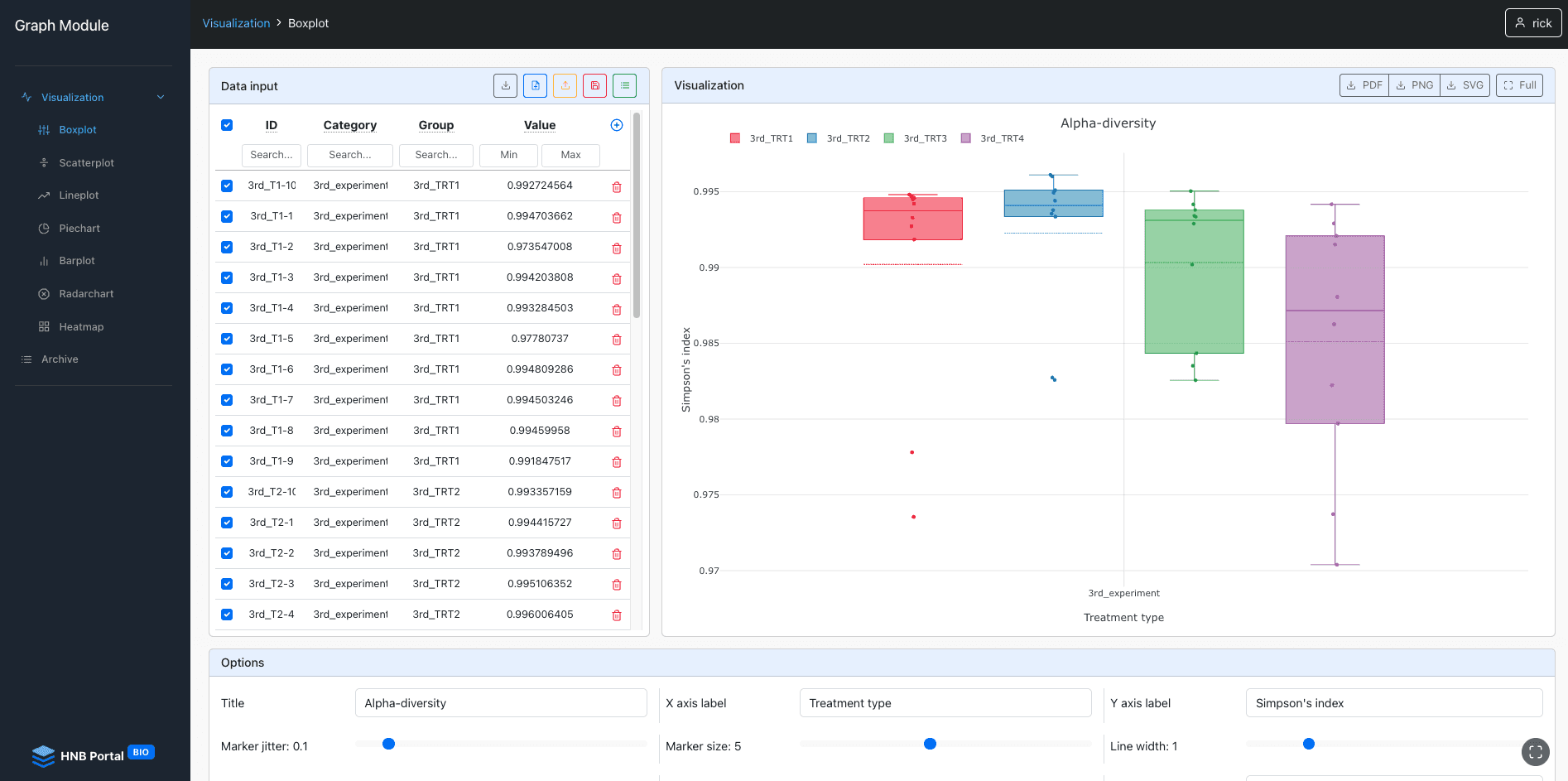The image size is (1568, 781).
Task: Add a new row with the plus icon
Action: (x=617, y=125)
